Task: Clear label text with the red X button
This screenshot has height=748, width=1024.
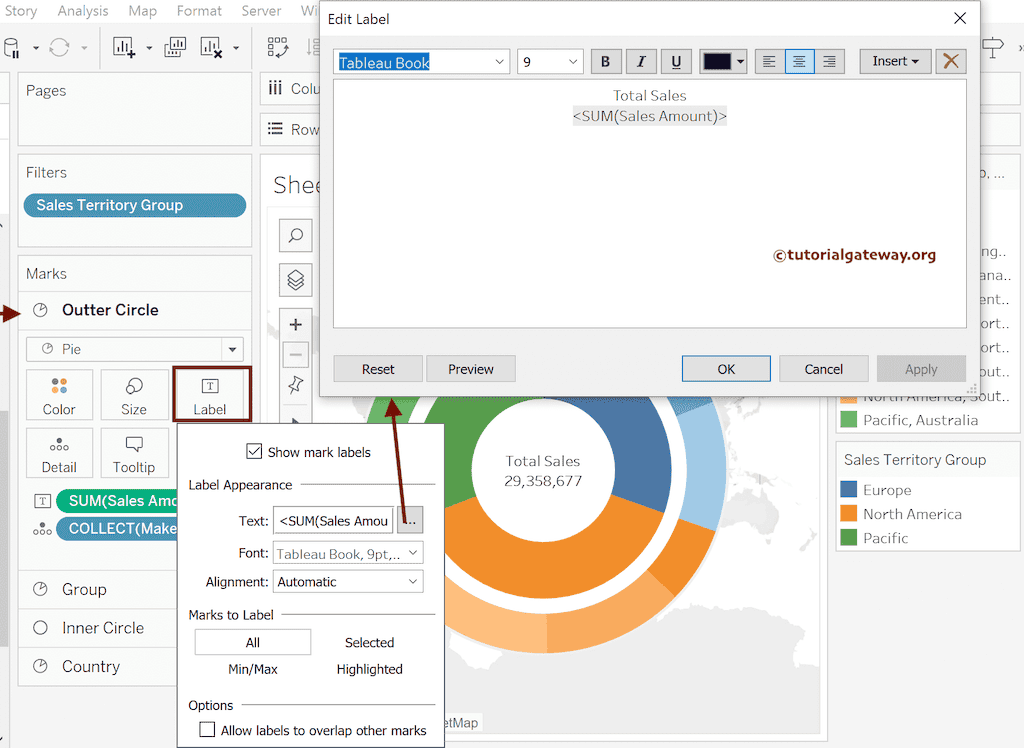Action: (x=951, y=61)
